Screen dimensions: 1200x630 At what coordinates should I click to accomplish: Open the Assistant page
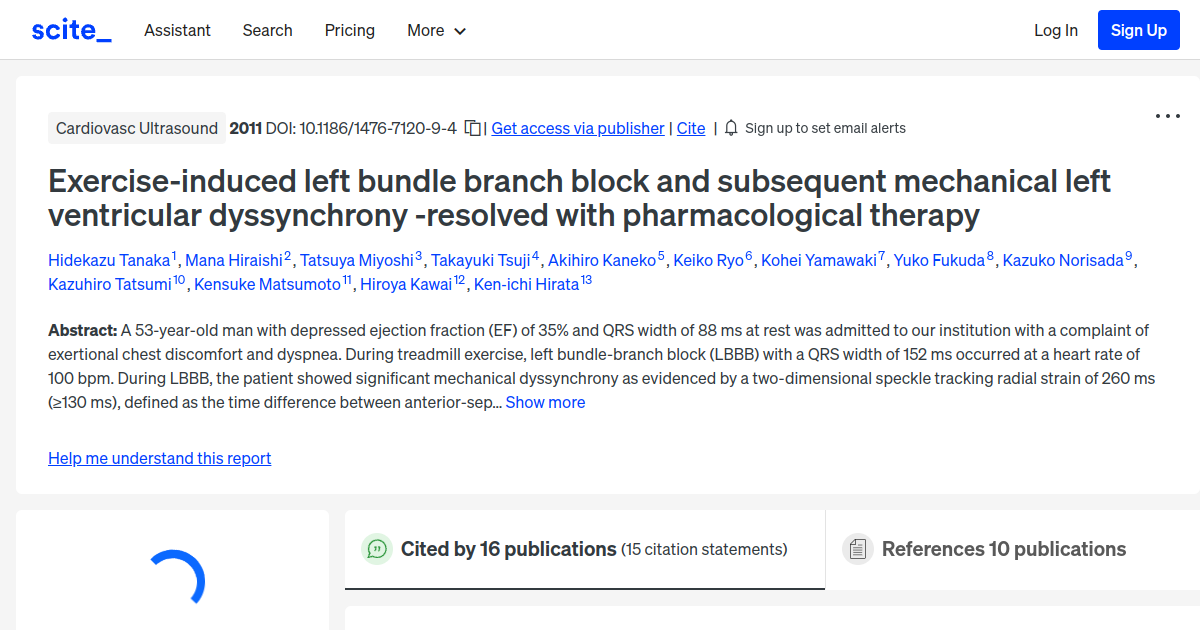point(177,30)
